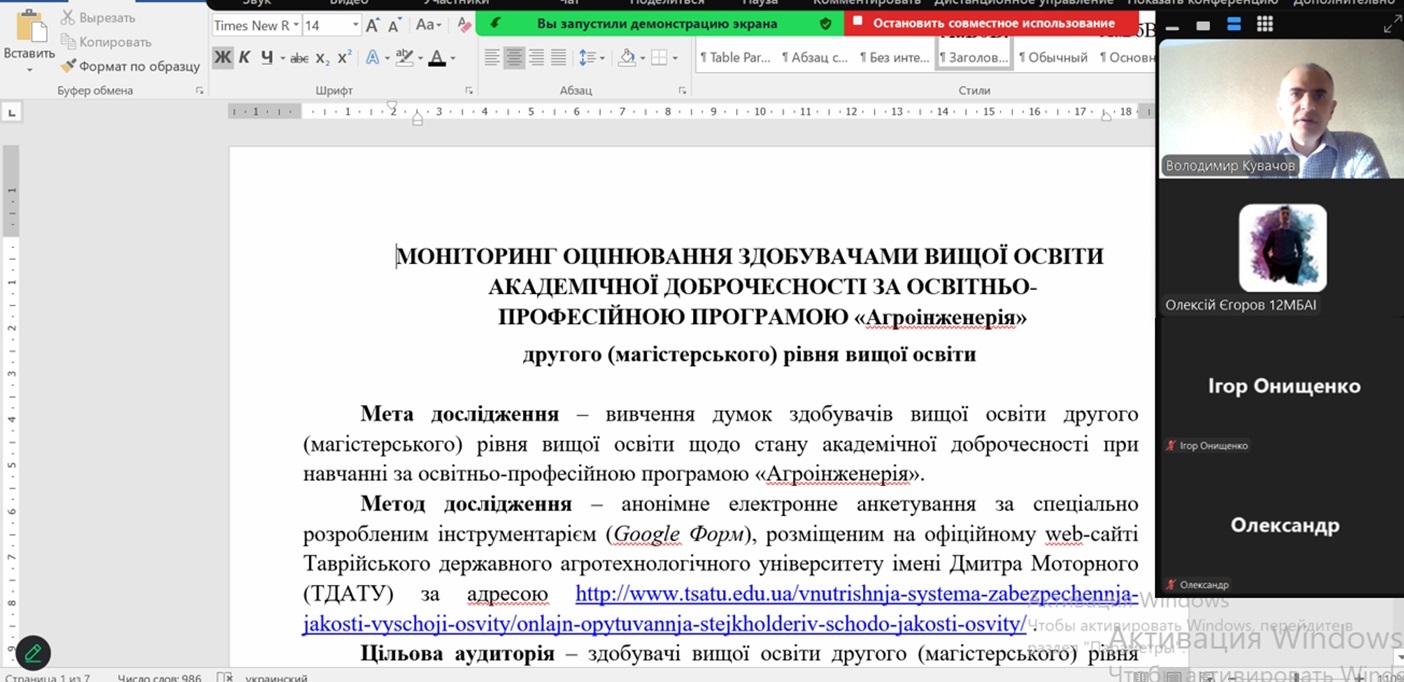
Task: Toggle italic (К) formatting
Action: (245, 58)
